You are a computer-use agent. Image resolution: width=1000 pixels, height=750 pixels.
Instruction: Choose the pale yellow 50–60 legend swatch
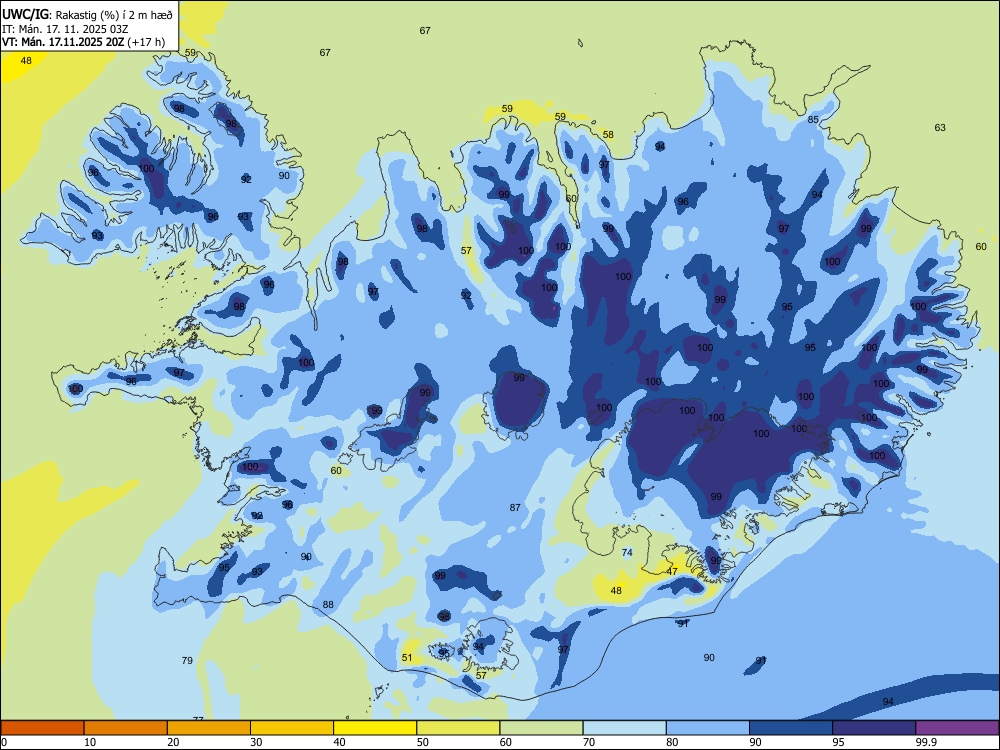click(x=459, y=728)
